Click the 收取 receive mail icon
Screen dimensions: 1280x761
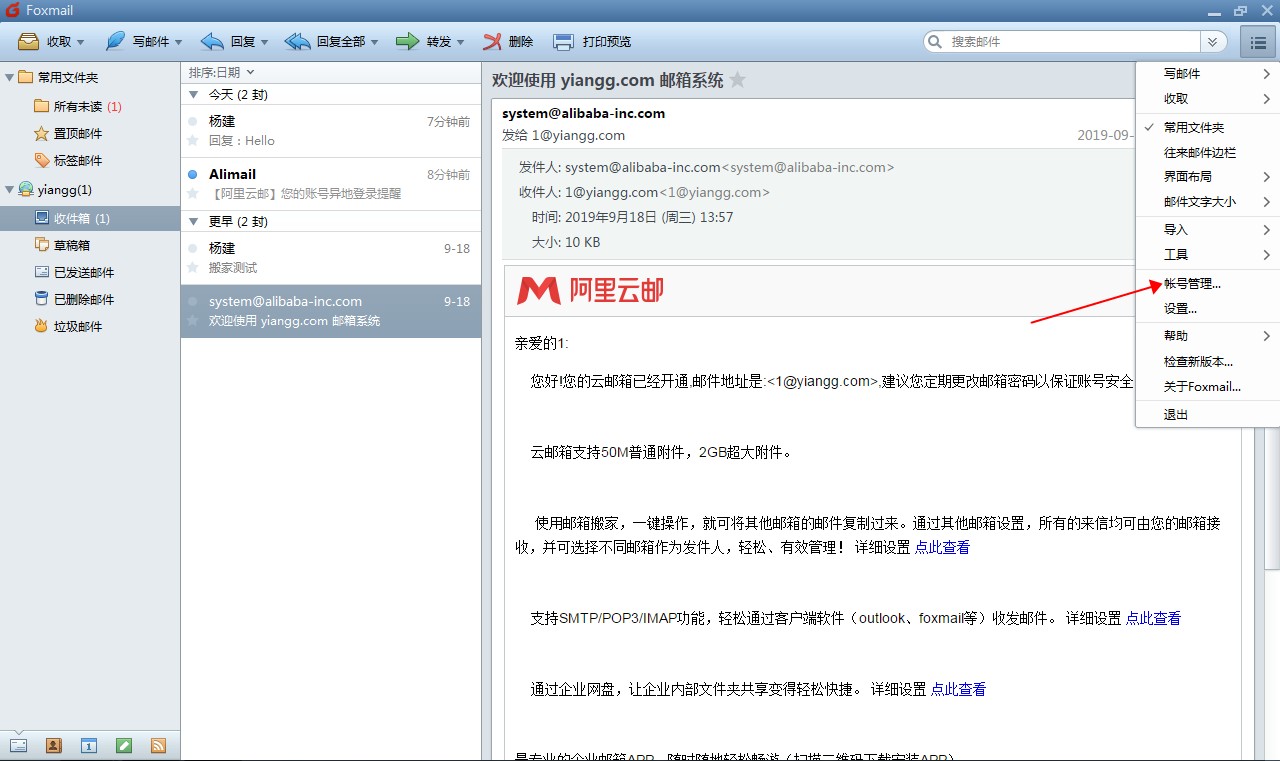click(28, 41)
